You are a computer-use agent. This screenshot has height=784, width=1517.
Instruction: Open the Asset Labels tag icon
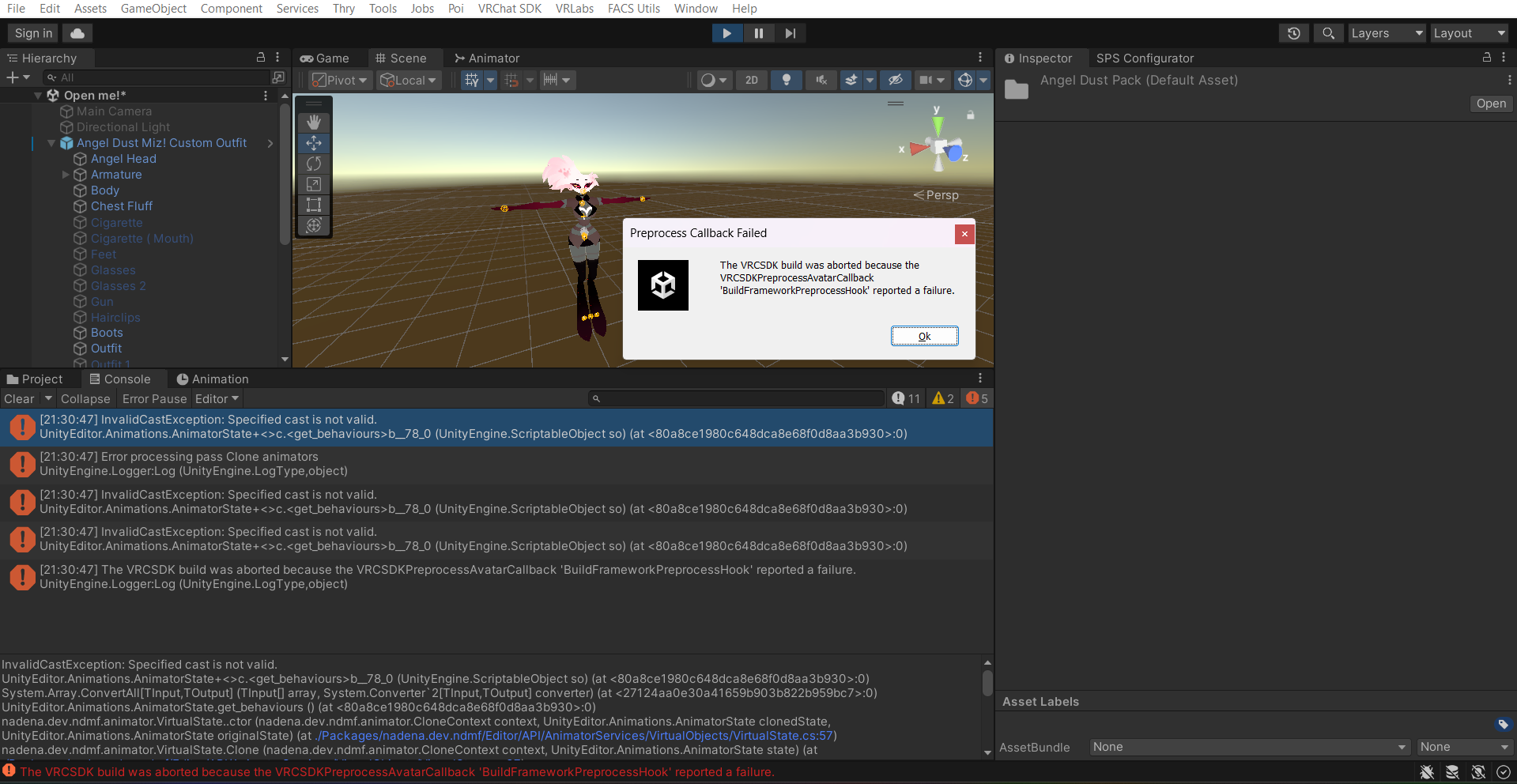click(x=1503, y=724)
